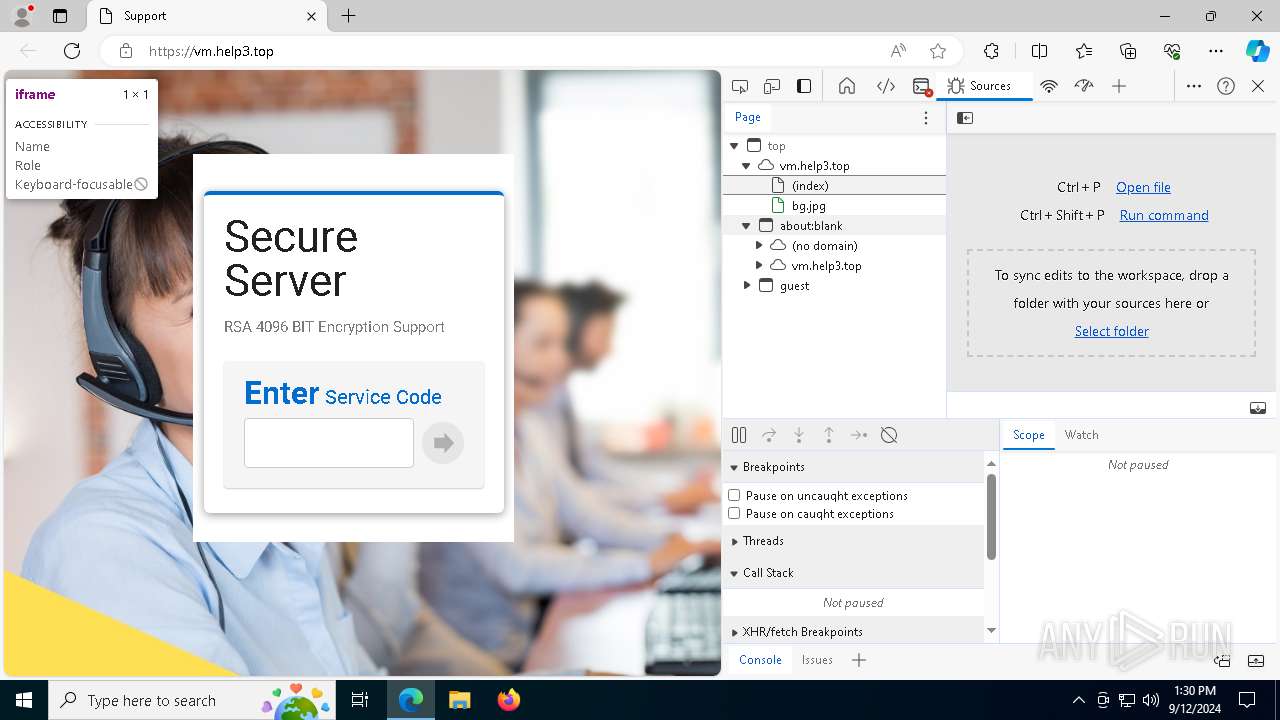Switch to the Watch tab
The width and height of the screenshot is (1280, 720).
[x=1081, y=435]
